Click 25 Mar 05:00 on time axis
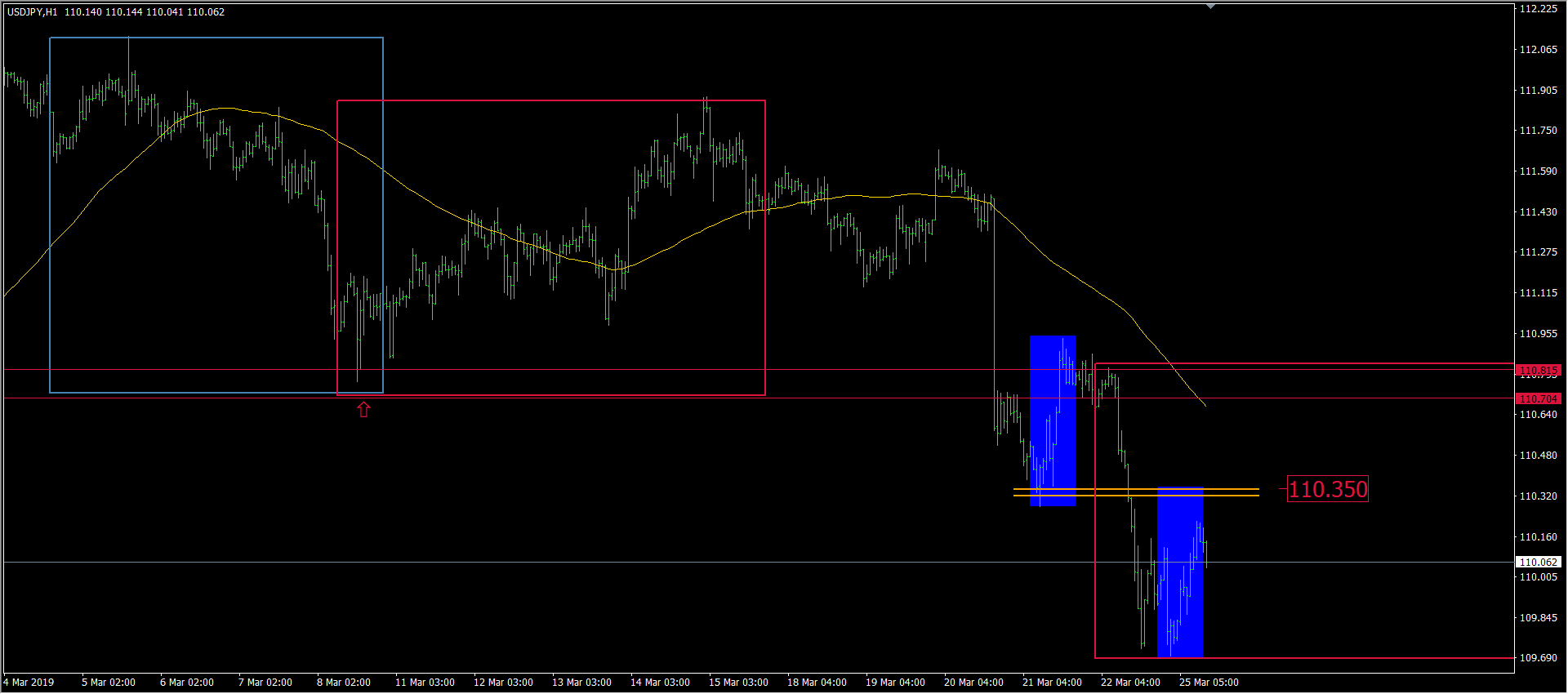Viewport: 1568px width, 694px height. coord(1209,683)
